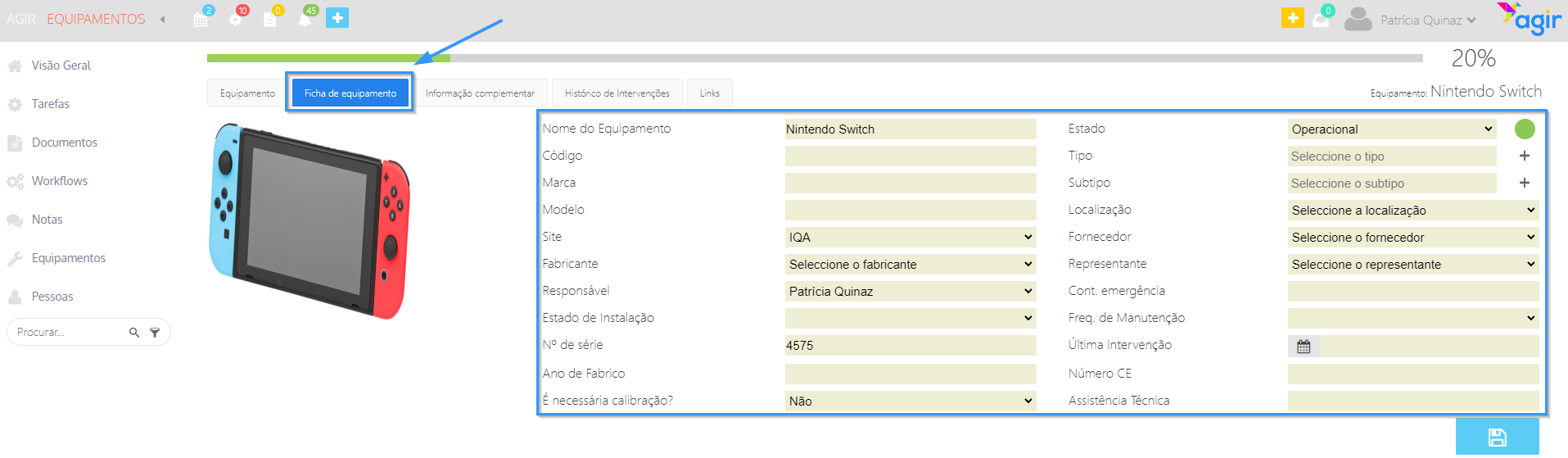Click the EQUIPAMENTOS header title
Viewport: 1568px width, 458px height.
click(96, 19)
